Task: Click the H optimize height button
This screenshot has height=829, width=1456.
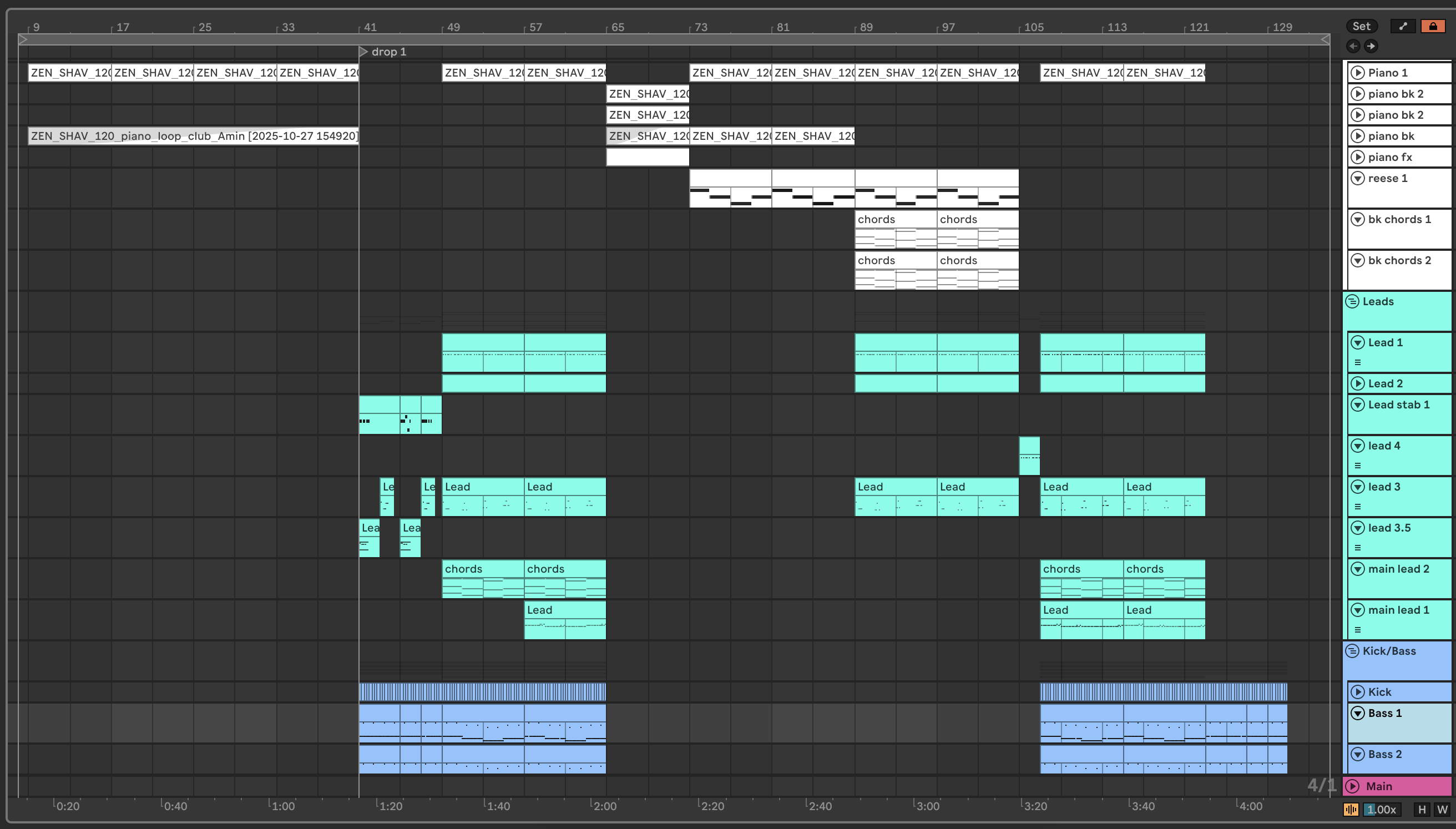Action: pyautogui.click(x=1422, y=809)
